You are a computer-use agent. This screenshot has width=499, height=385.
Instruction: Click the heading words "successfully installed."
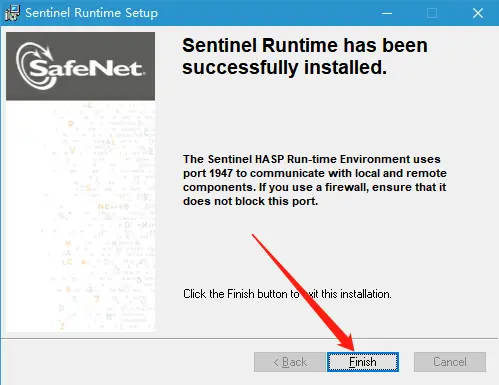[x=285, y=68]
